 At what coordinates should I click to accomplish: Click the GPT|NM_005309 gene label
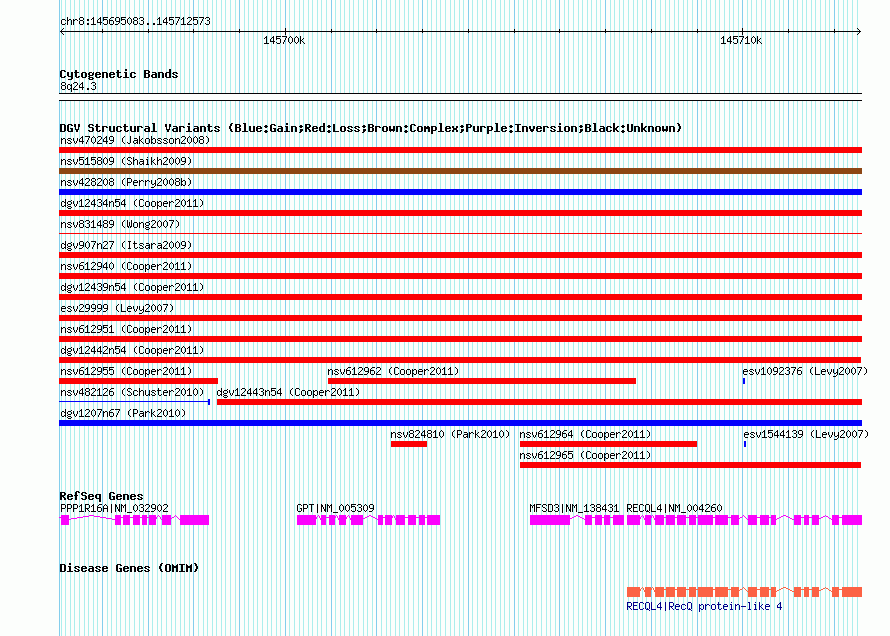click(x=335, y=508)
